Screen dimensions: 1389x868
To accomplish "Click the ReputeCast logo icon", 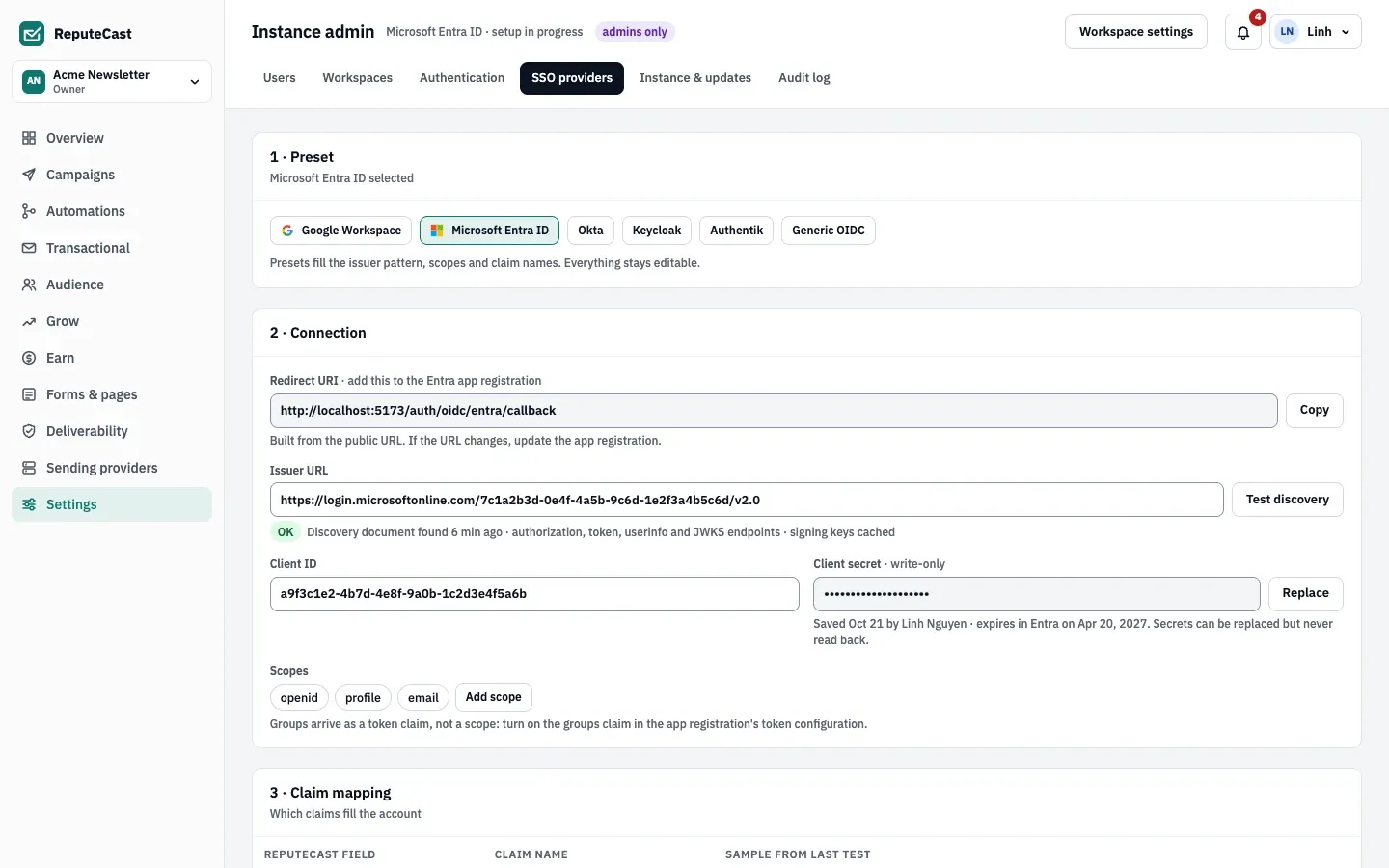I will (x=32, y=34).
